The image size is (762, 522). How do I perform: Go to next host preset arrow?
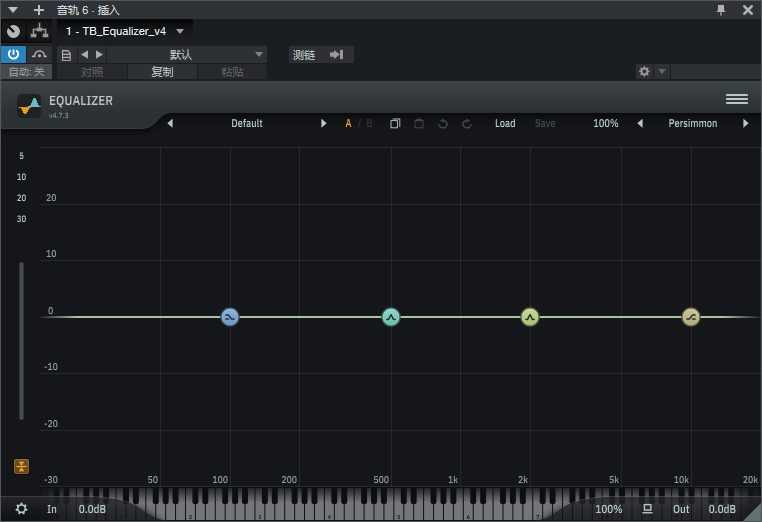(x=99, y=54)
